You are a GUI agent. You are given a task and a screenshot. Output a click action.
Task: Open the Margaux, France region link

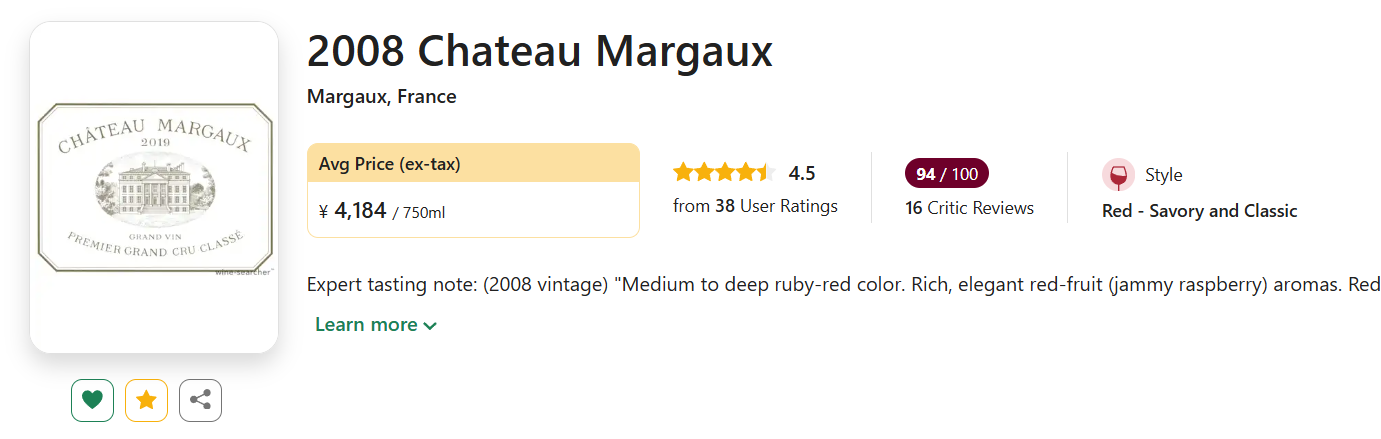pyautogui.click(x=381, y=97)
